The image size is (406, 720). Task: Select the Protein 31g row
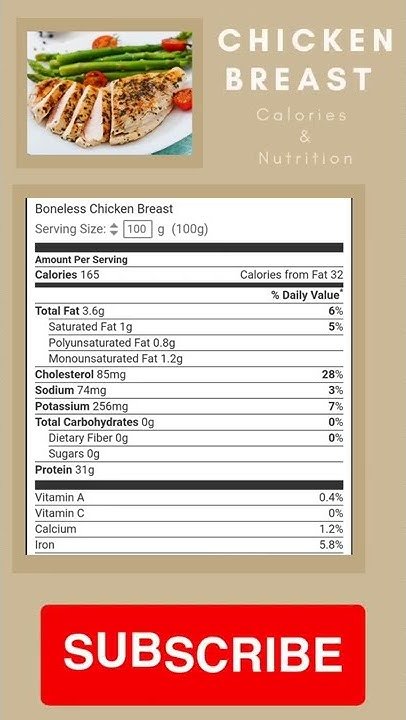pyautogui.click(x=189, y=470)
